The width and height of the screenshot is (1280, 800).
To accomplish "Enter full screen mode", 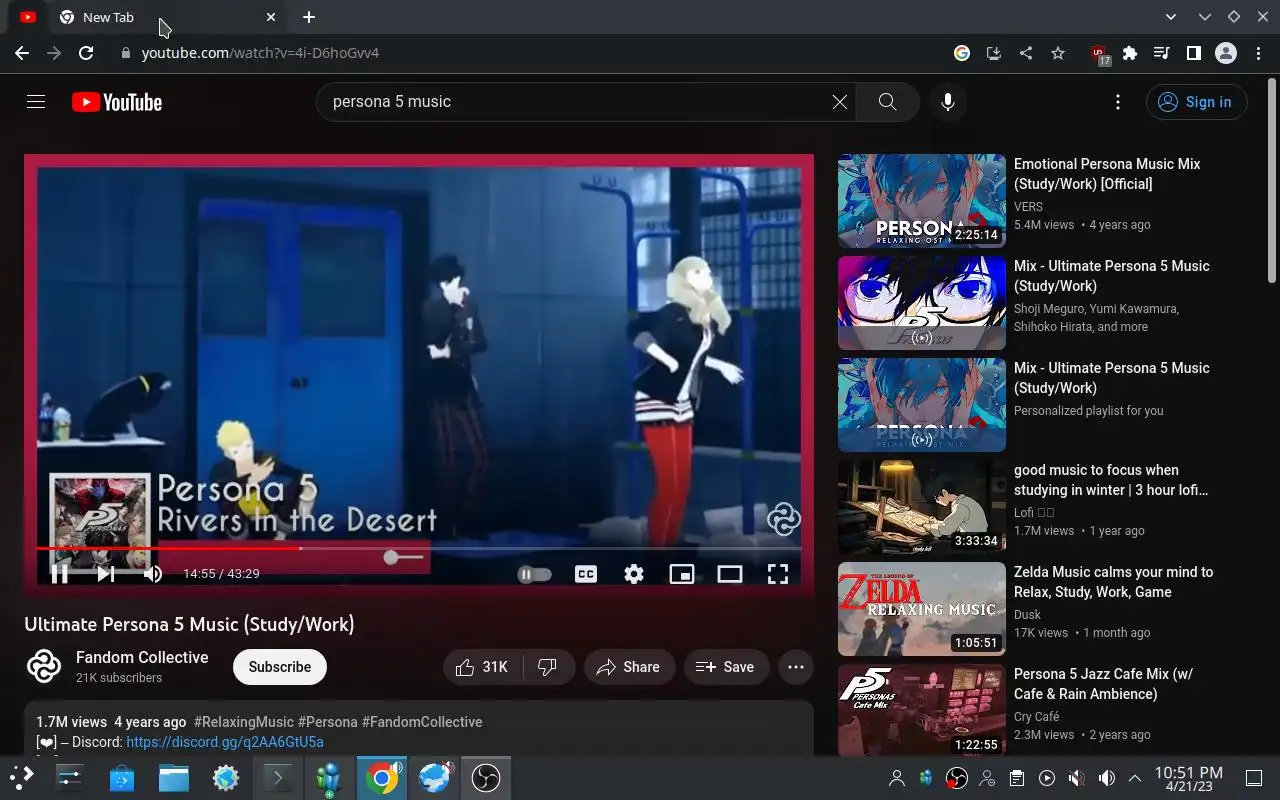I will (778, 574).
